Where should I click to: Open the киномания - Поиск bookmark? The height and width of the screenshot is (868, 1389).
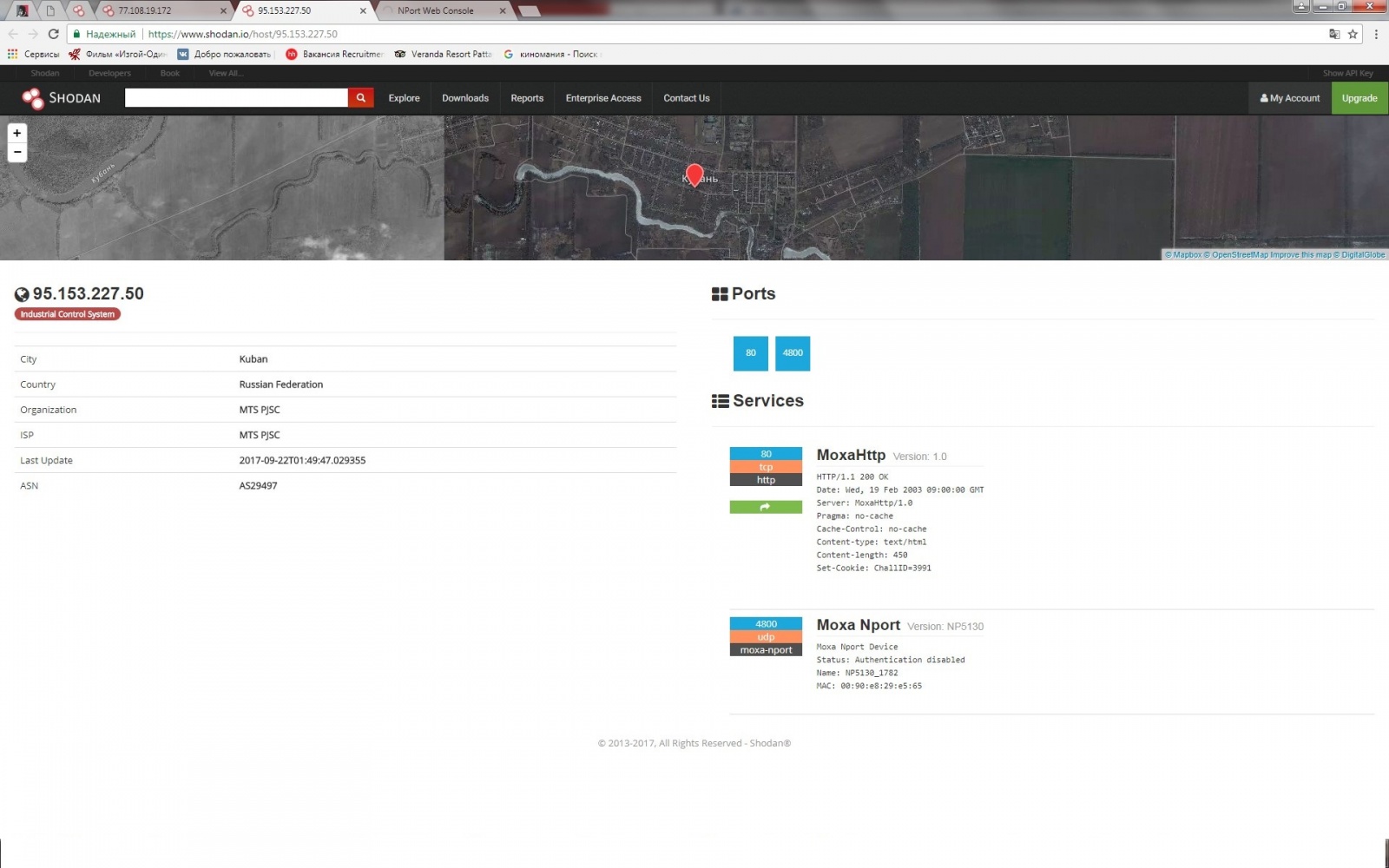click(551, 54)
